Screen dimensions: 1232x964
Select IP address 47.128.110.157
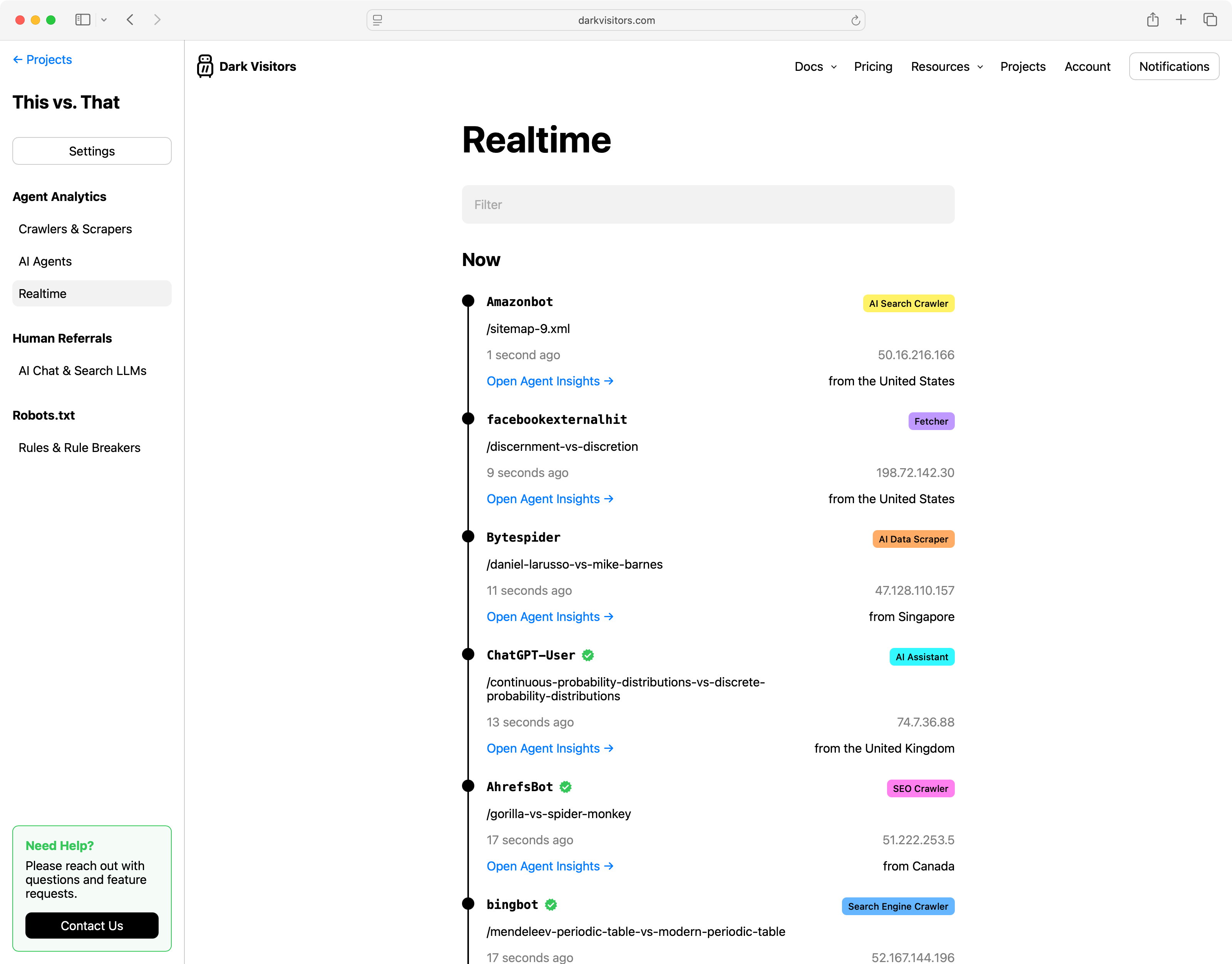point(914,590)
